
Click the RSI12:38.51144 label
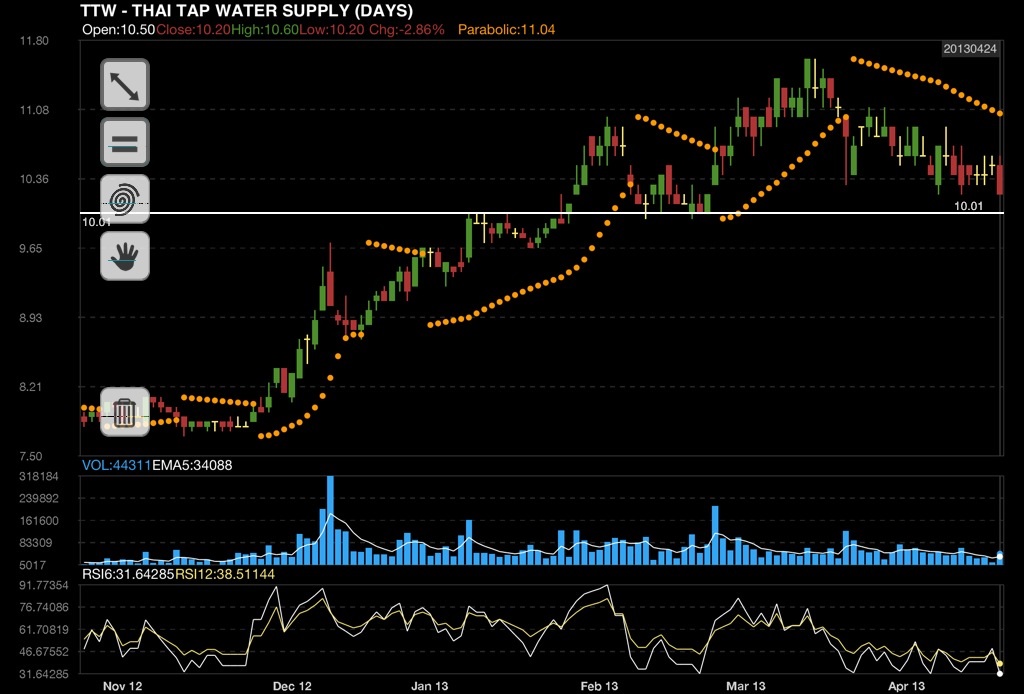pyautogui.click(x=225, y=574)
